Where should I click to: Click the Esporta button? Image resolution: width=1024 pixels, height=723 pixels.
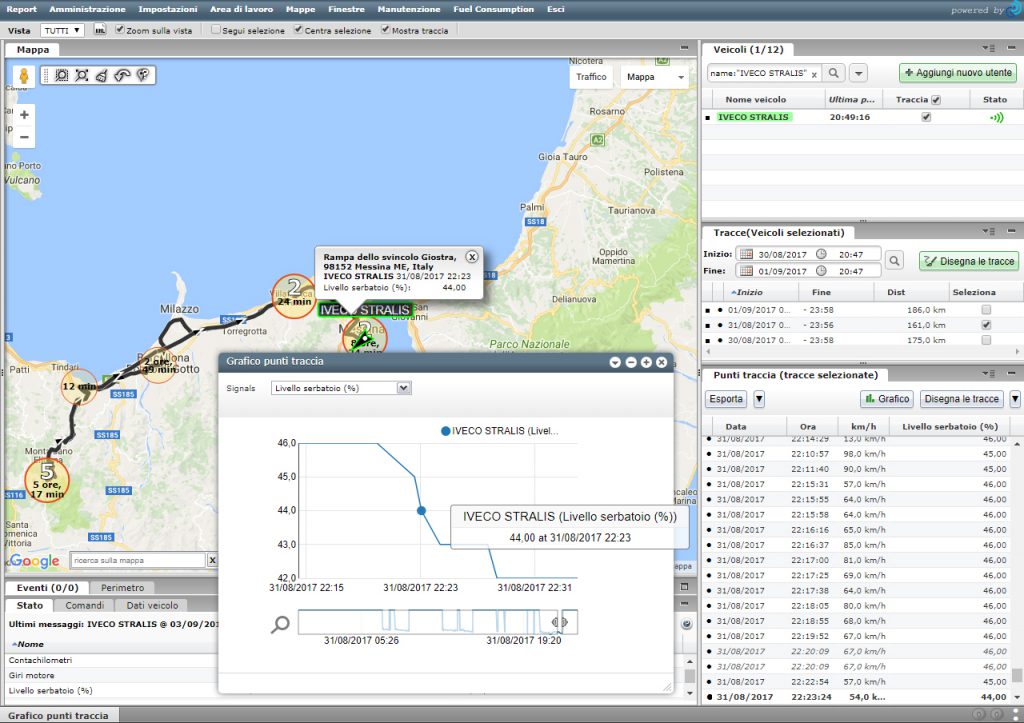point(726,399)
